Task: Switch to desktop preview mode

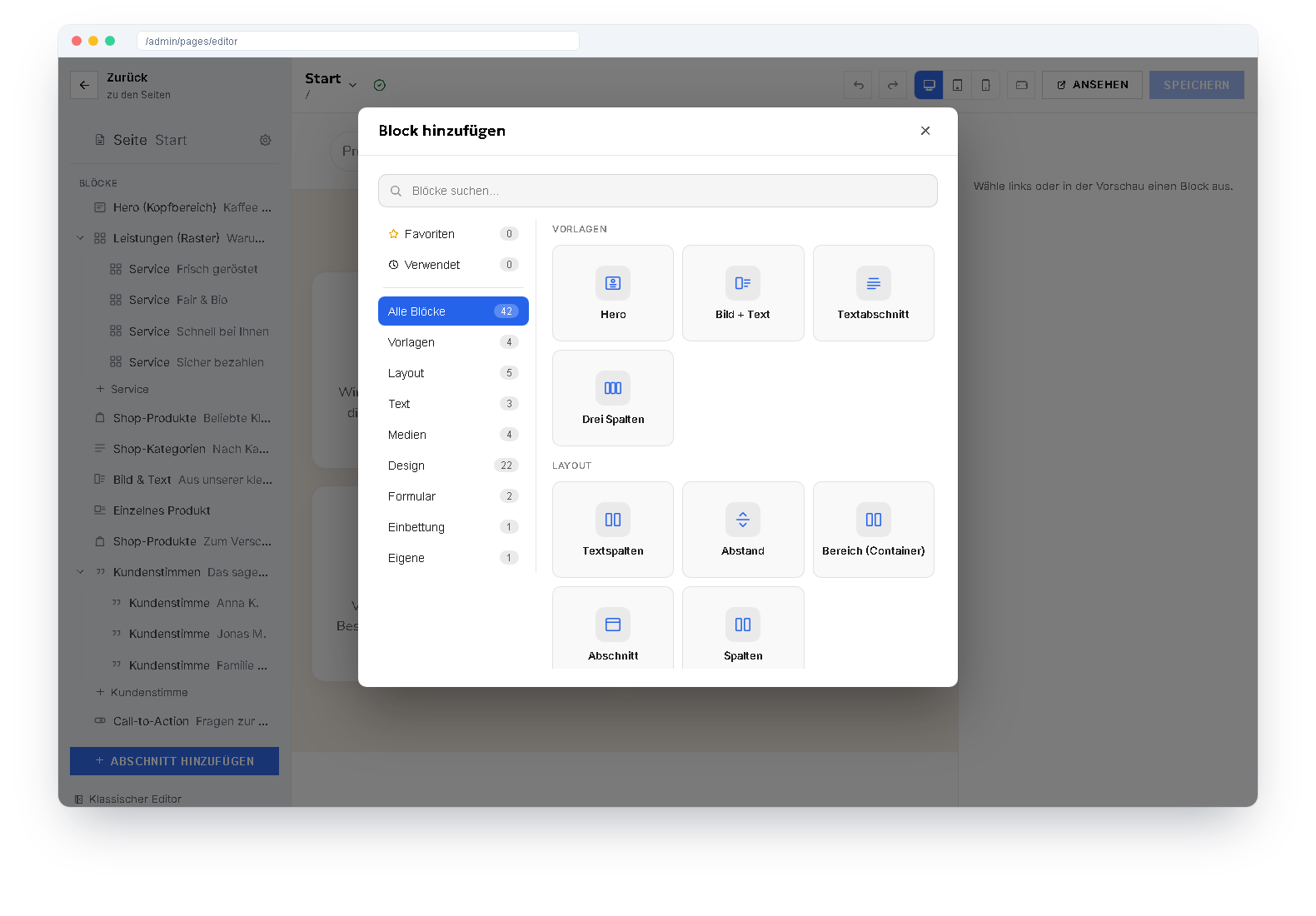Action: pos(929,85)
